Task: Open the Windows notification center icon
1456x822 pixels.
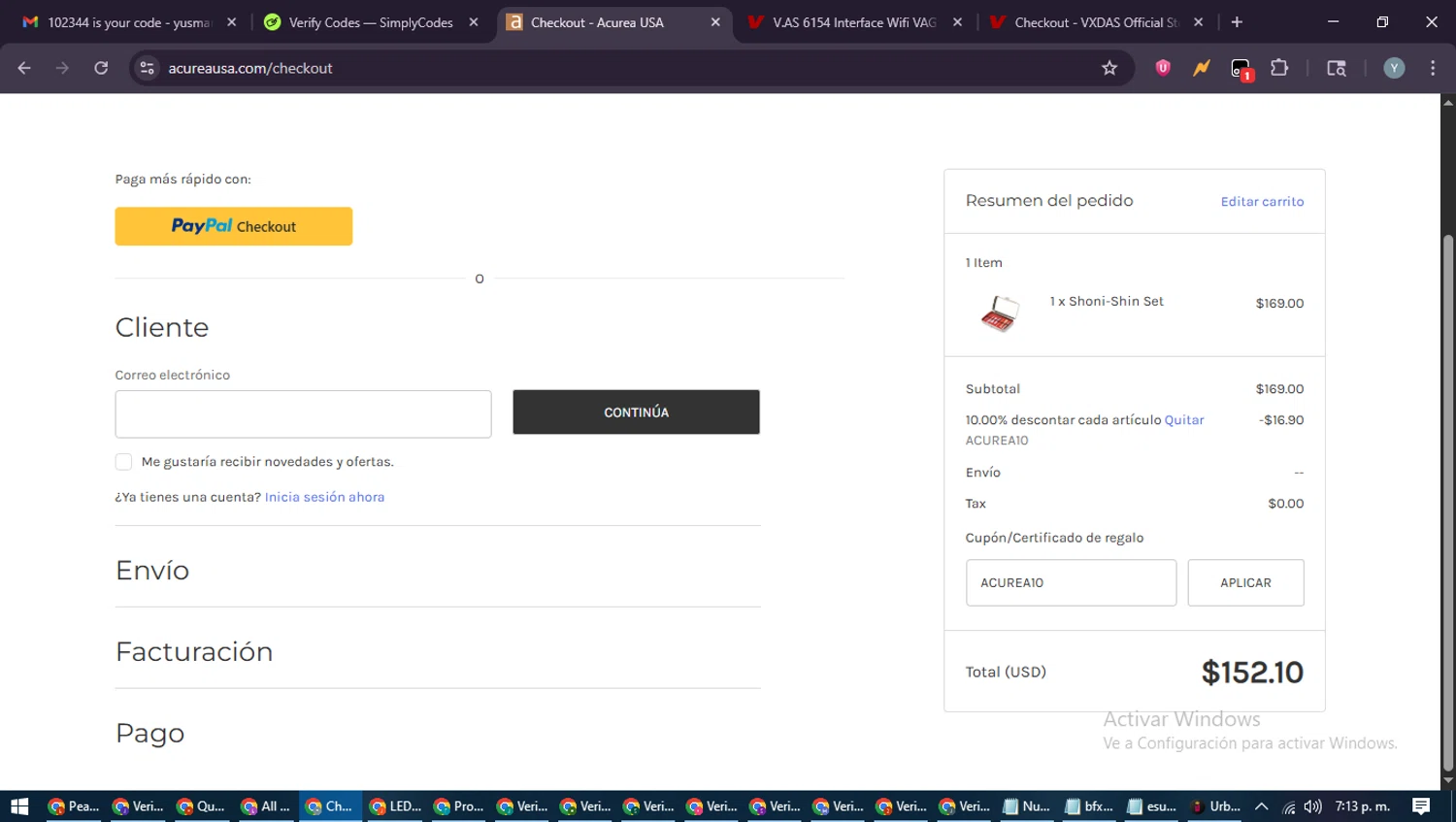Action: point(1422,806)
